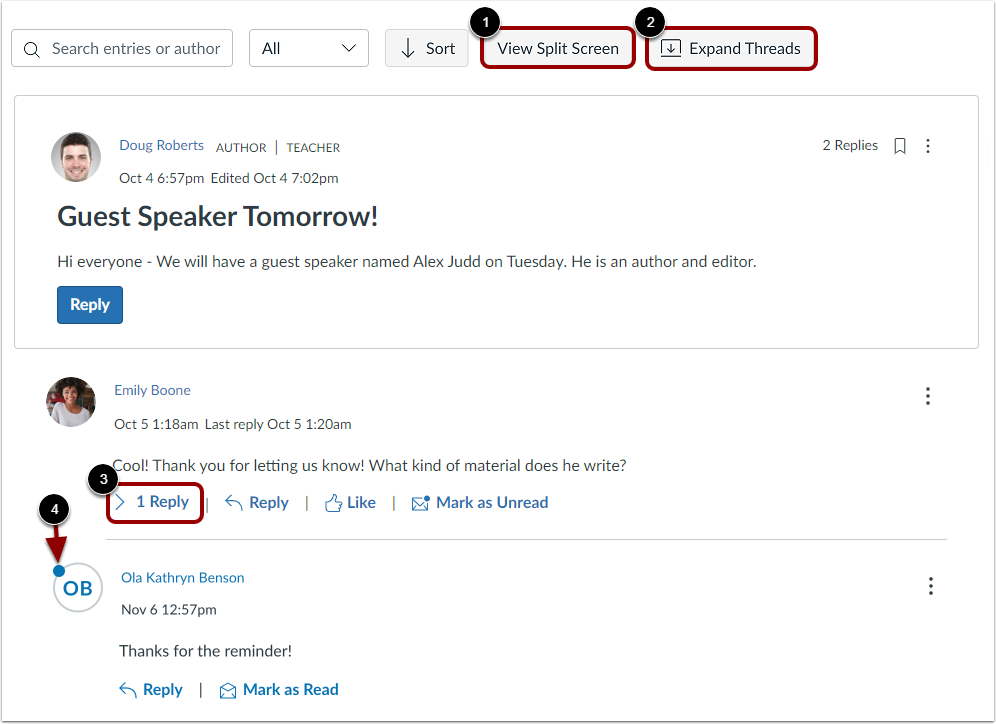Select View Split Screen
The width and height of the screenshot is (996, 724).
click(x=557, y=48)
